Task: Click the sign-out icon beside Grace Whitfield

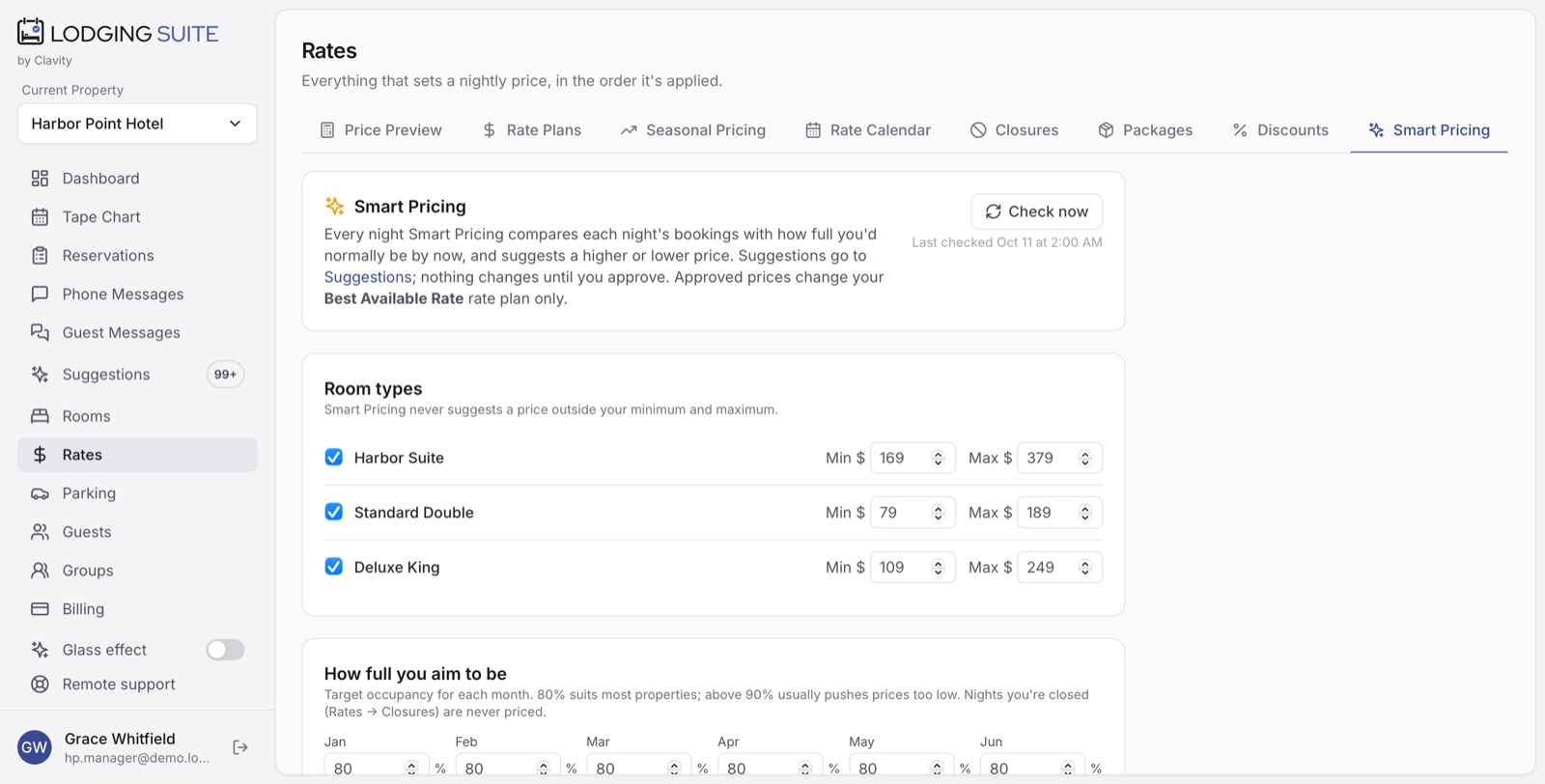Action: [x=240, y=747]
